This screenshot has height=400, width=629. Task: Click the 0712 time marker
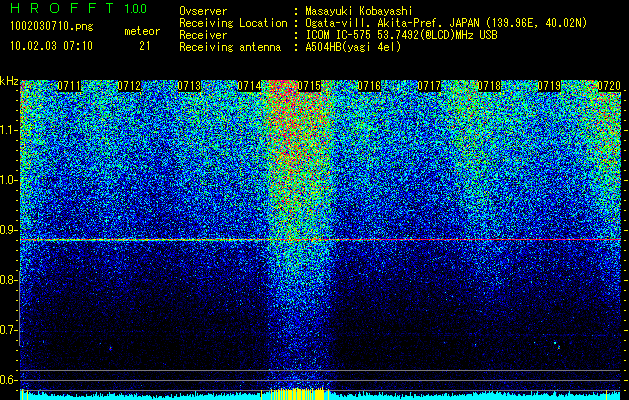129,86
